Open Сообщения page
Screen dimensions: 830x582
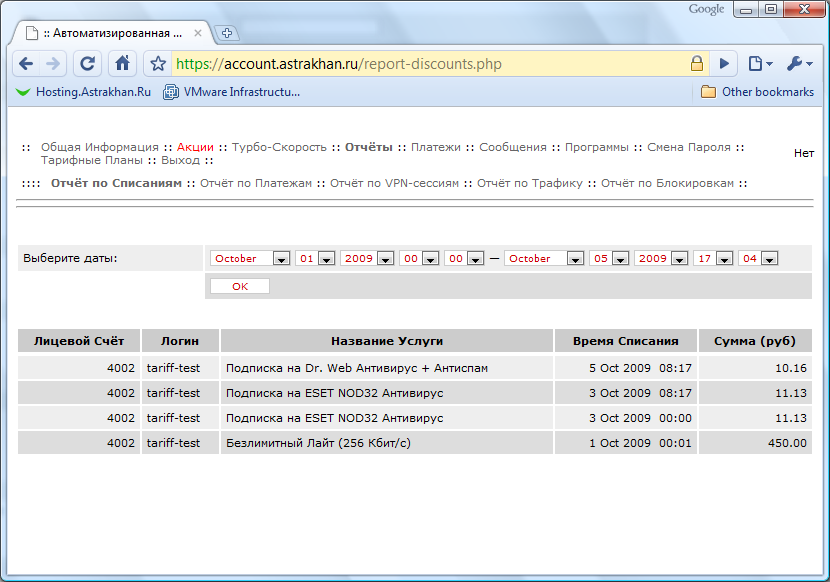click(513, 147)
